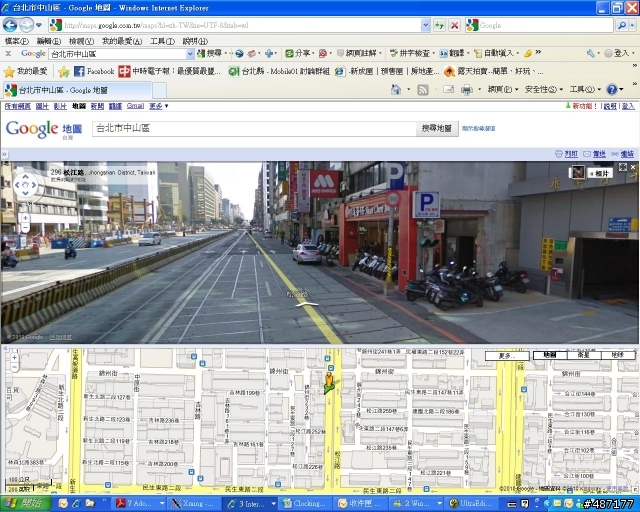This screenshot has height=512, width=640.
Task: Open the 安全性(S) safety dropdown menu
Action: pyautogui.click(x=544, y=89)
